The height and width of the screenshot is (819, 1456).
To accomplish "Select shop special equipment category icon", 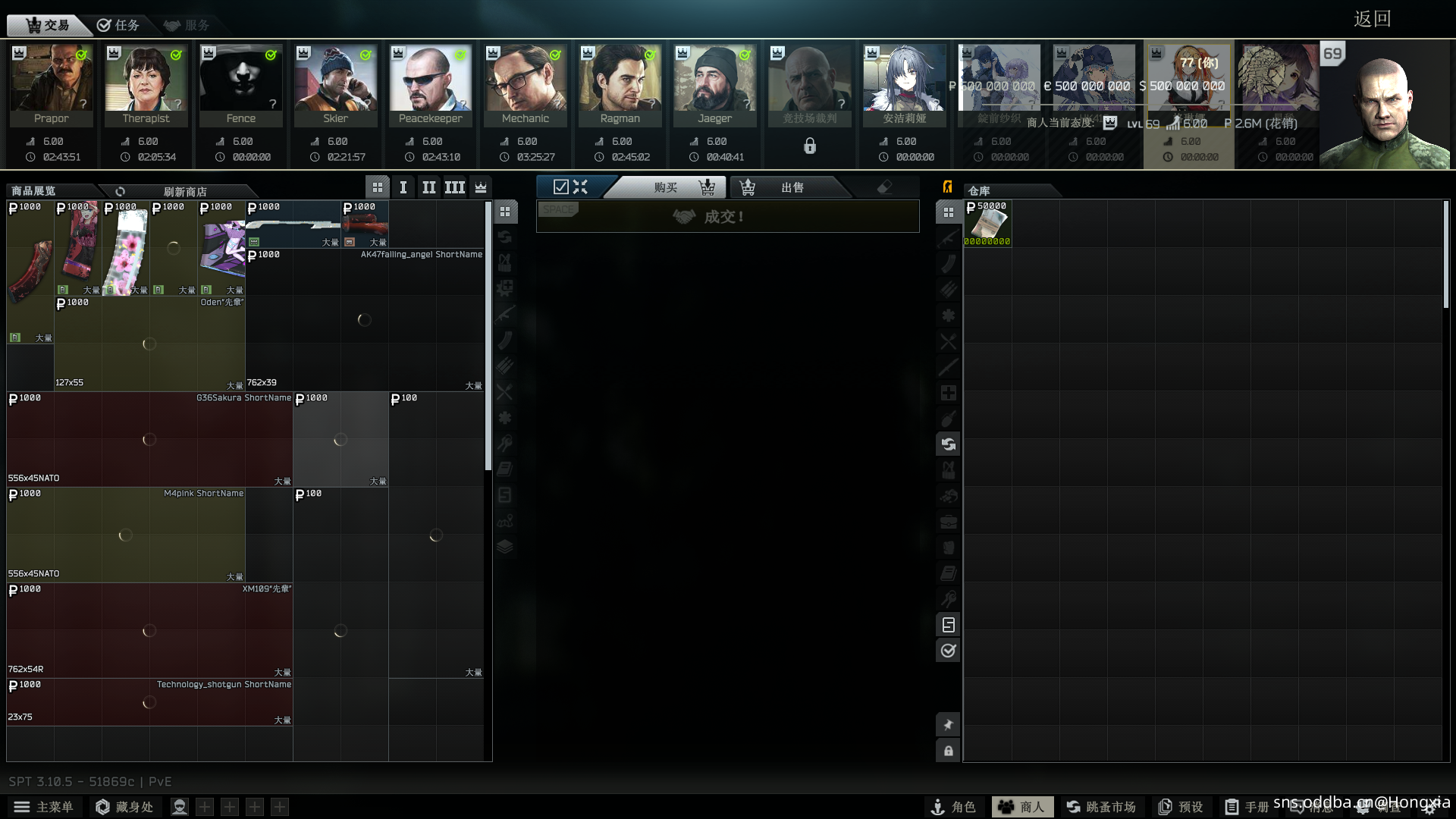I will click(x=505, y=495).
